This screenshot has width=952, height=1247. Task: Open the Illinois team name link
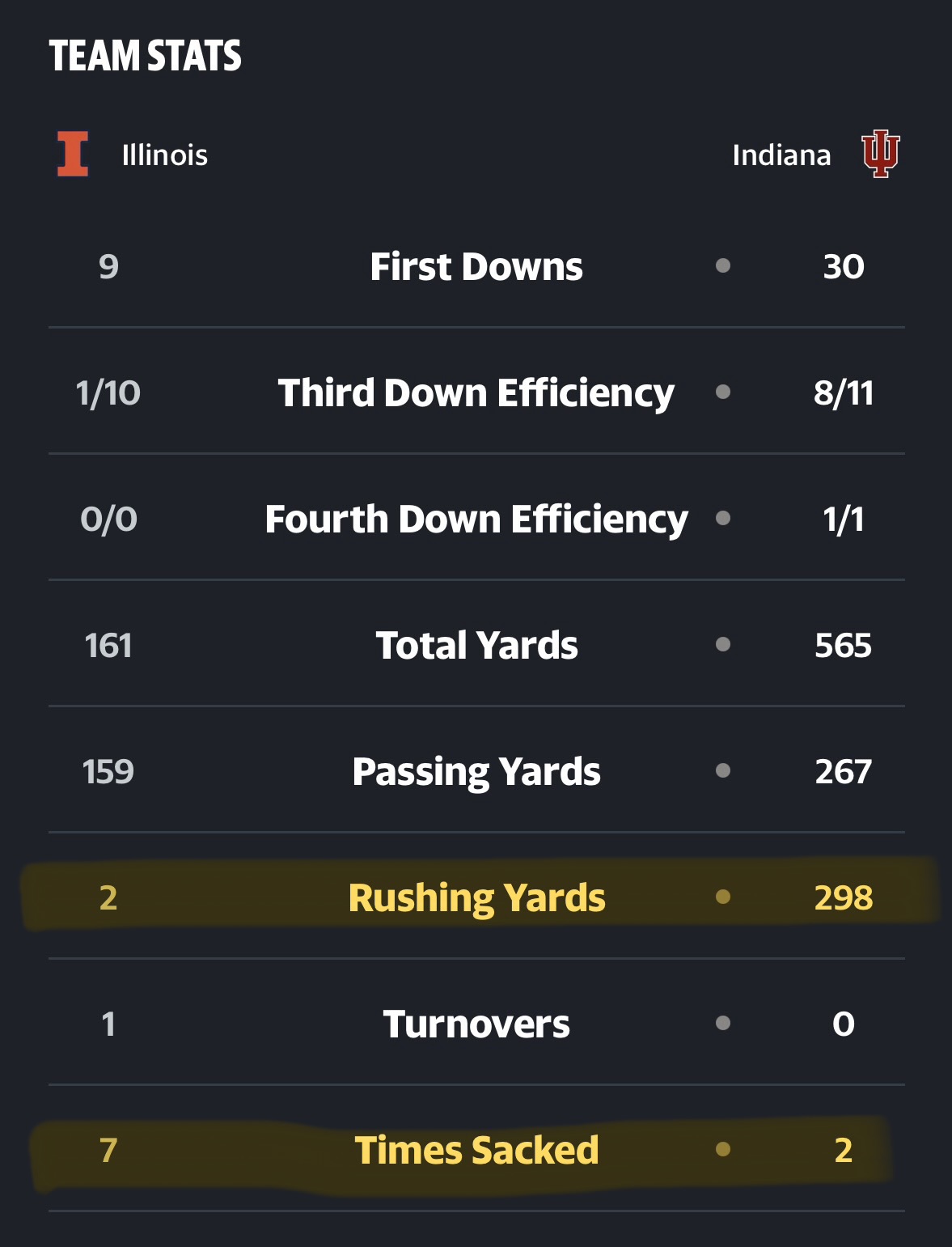165,155
